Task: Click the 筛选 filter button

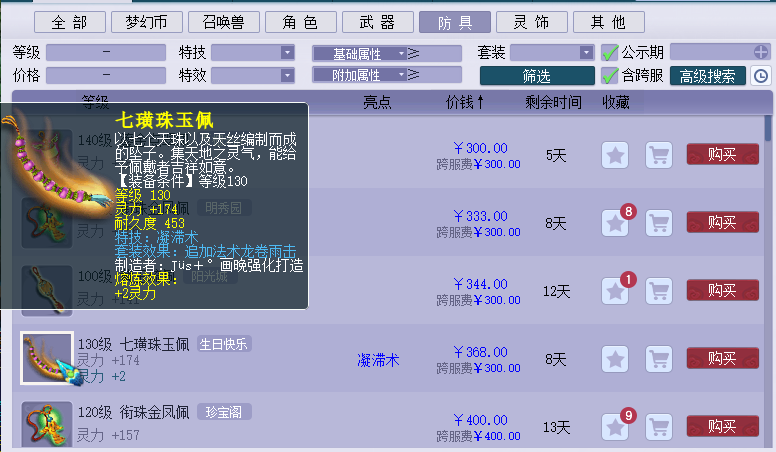Action: point(537,76)
